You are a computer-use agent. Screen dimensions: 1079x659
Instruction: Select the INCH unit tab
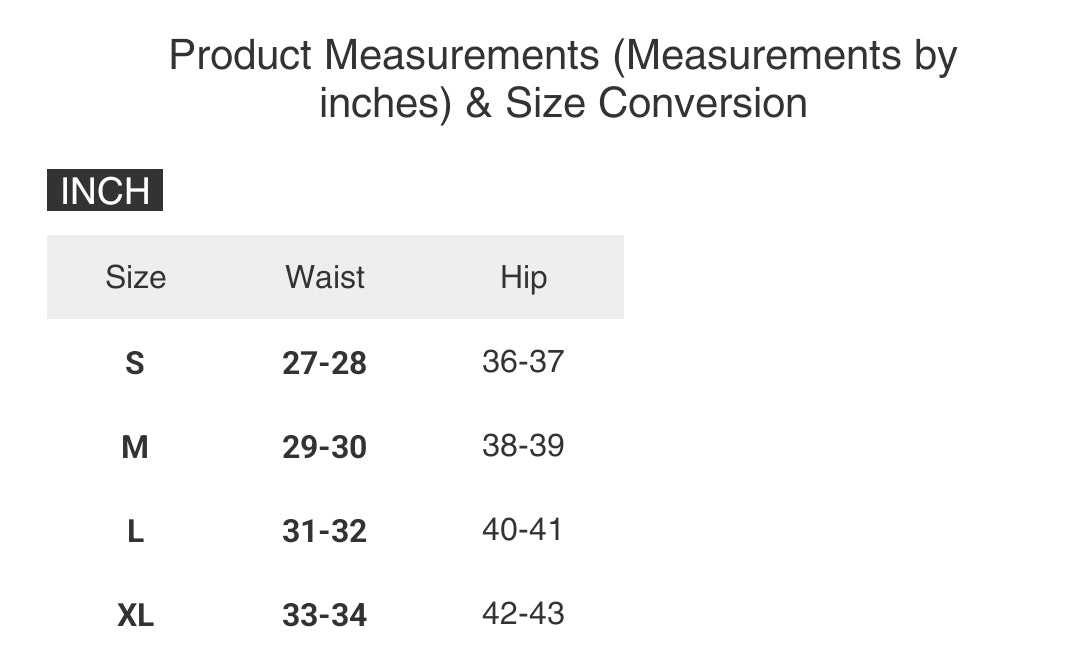click(x=105, y=190)
